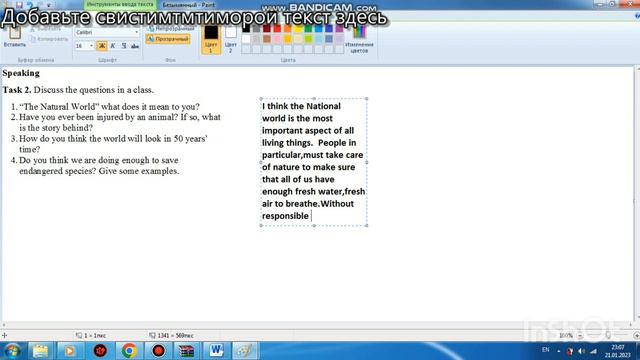
Task: Click the text box bottom-right resize handle
Action: 367,225
